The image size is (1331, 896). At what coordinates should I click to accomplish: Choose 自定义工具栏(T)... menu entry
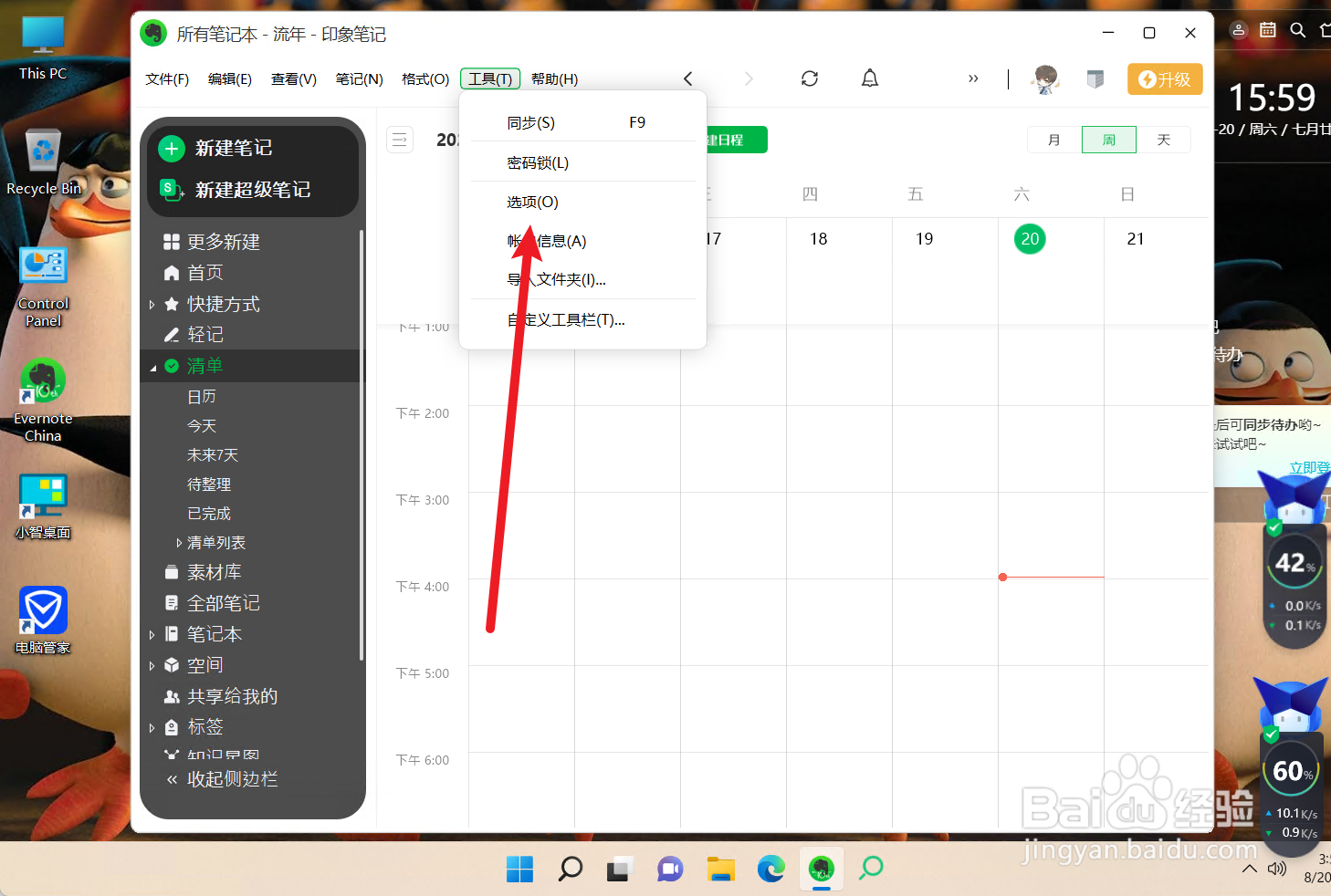(582, 319)
